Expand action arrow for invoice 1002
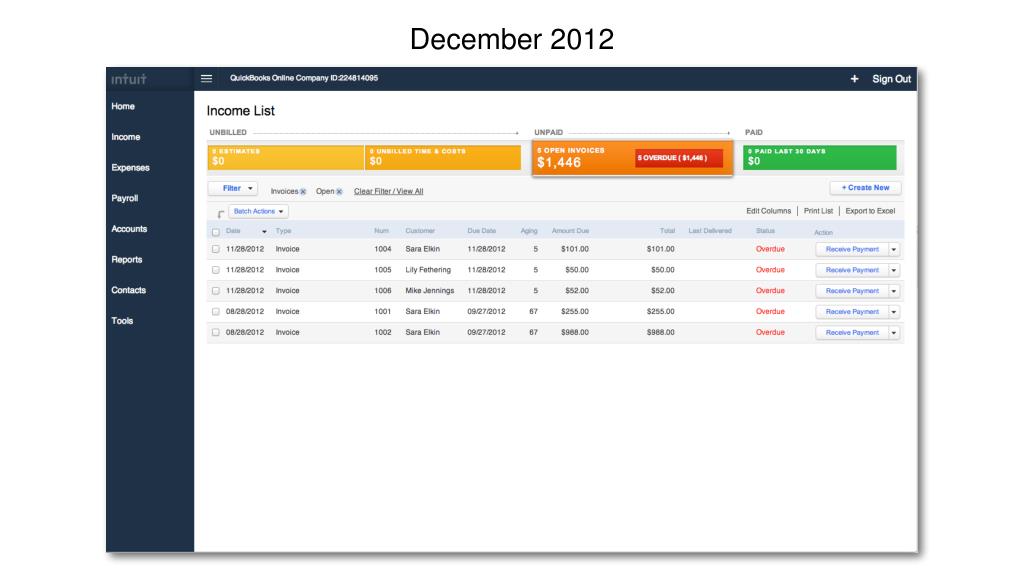This screenshot has width=1024, height=576. click(894, 333)
